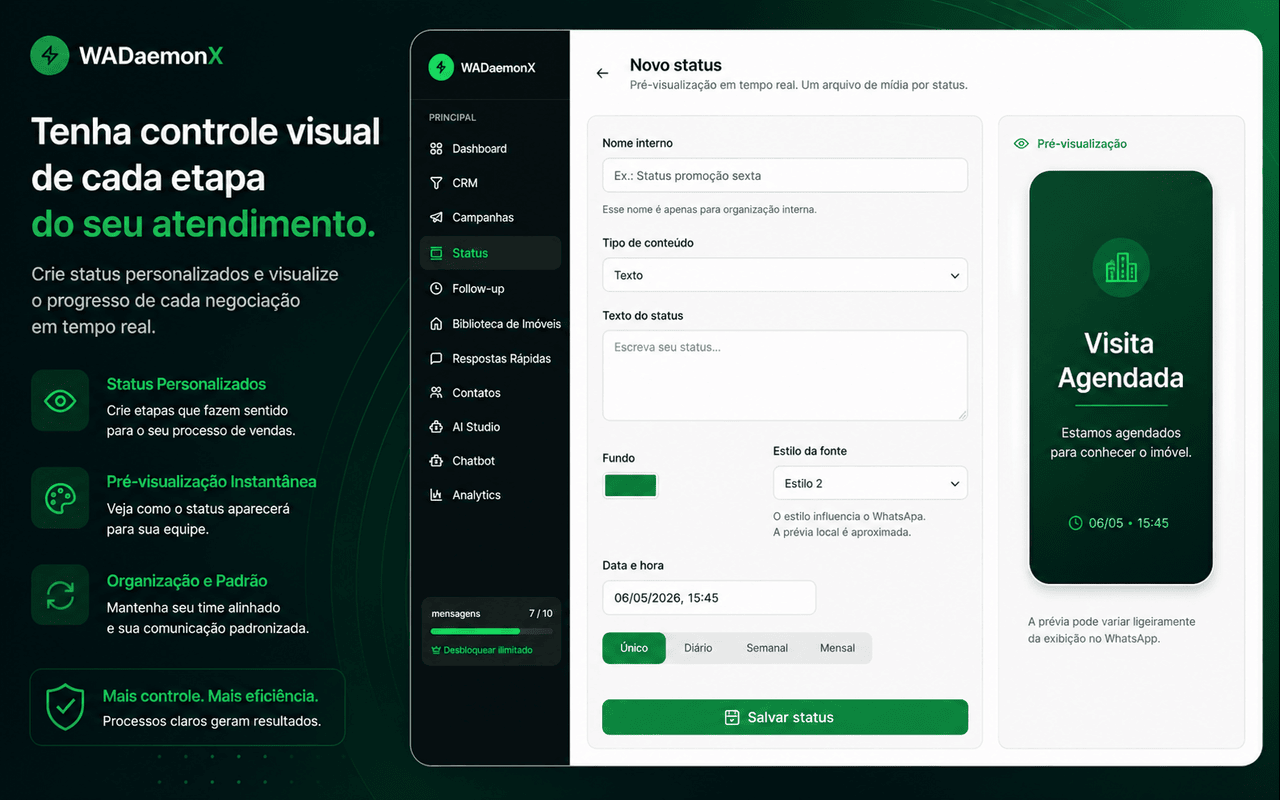Click the Nome interno input field

785,175
